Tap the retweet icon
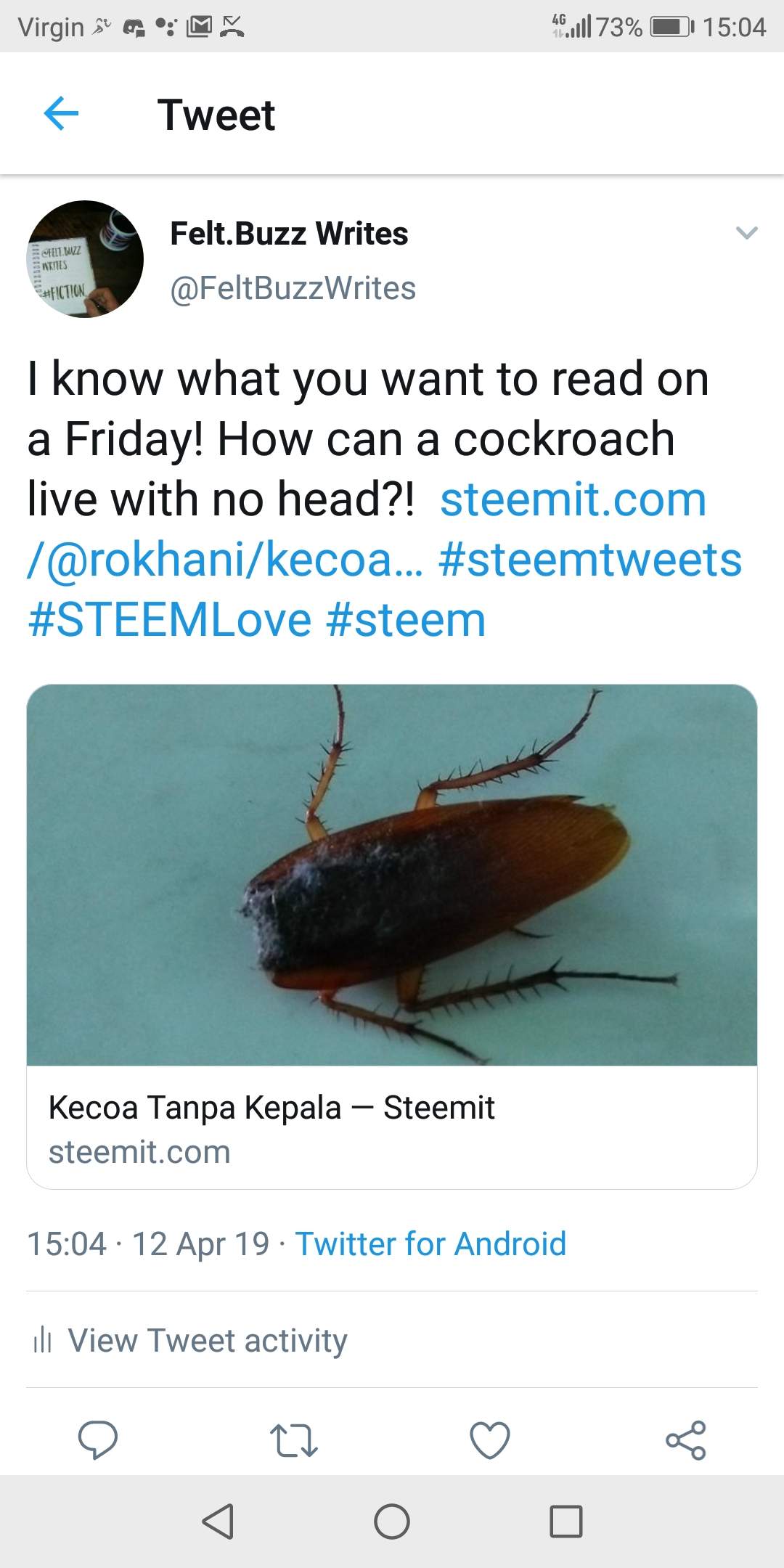The image size is (784, 1568). tap(293, 1440)
